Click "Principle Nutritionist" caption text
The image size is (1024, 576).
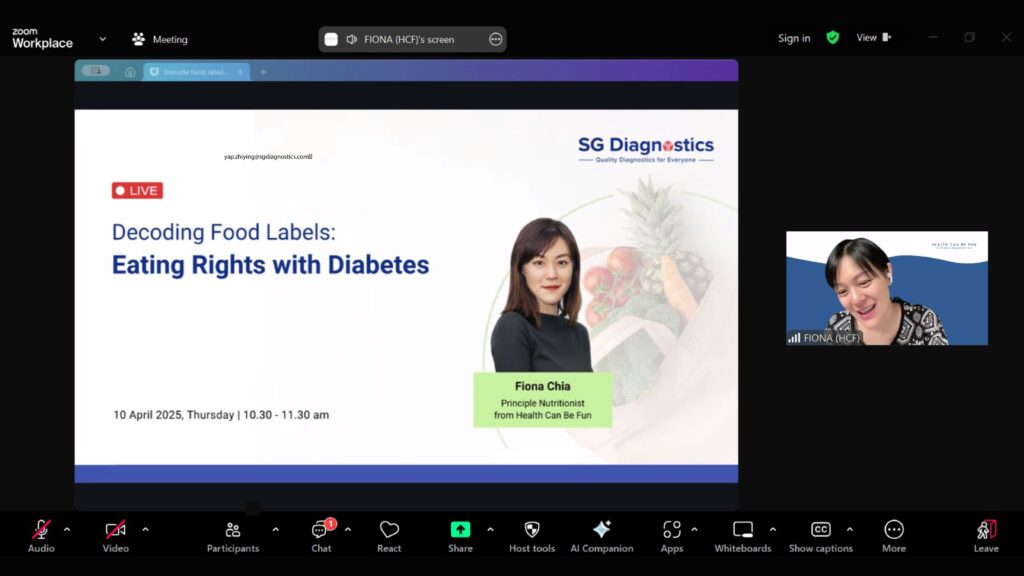[543, 403]
